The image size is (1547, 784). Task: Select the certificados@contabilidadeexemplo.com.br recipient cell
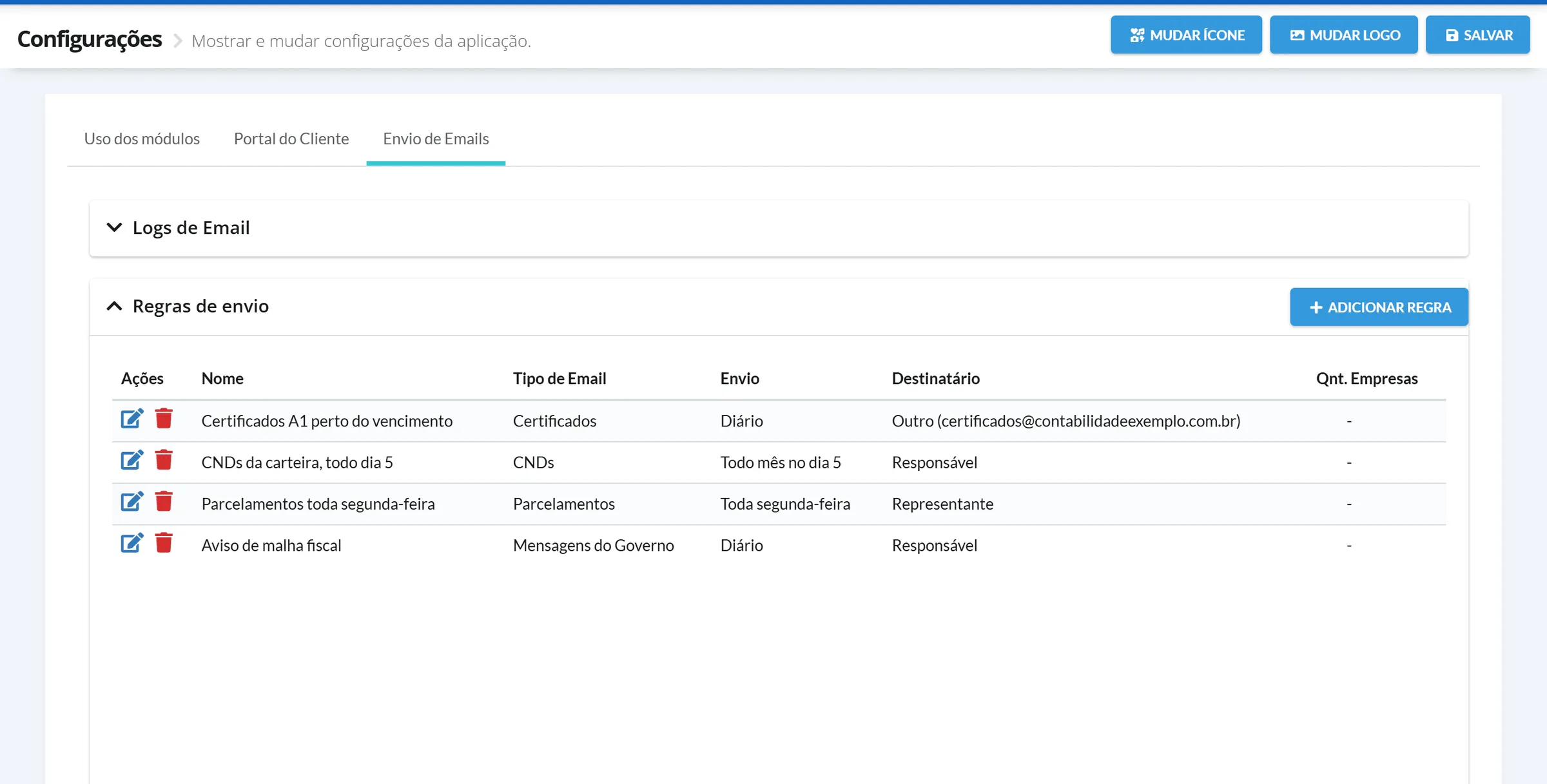(x=1066, y=421)
